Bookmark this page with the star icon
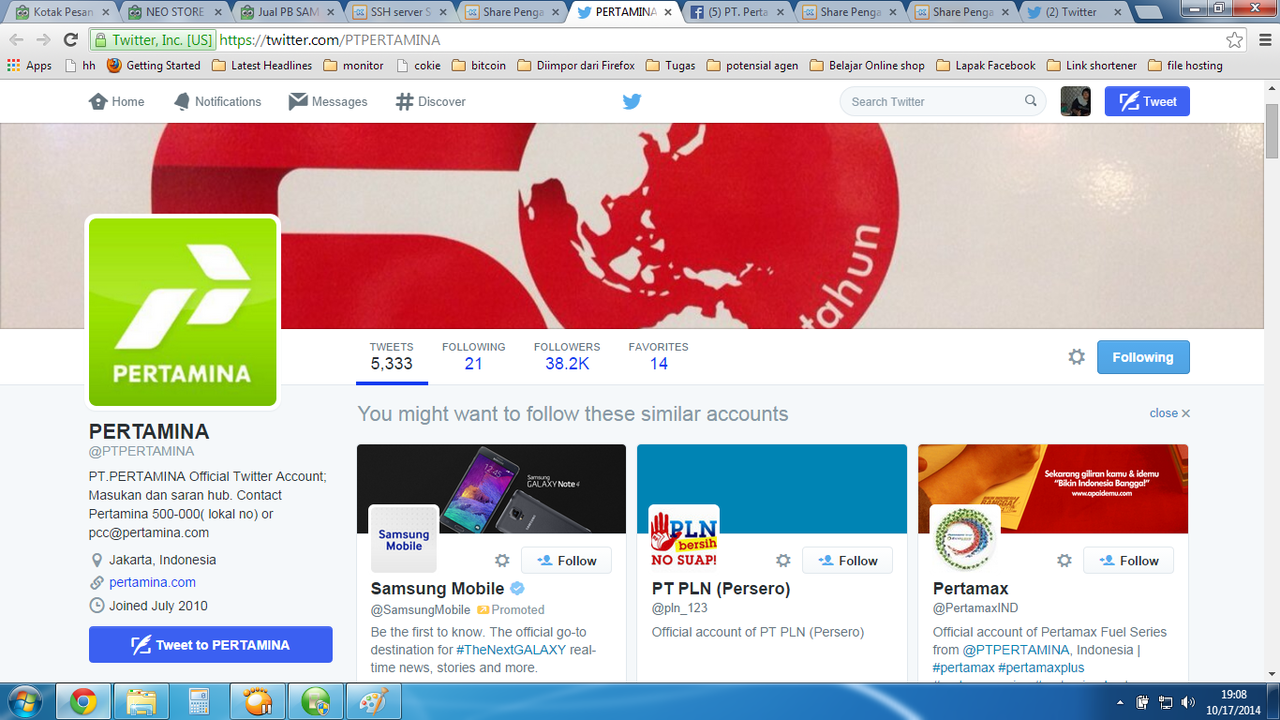 tap(1235, 40)
